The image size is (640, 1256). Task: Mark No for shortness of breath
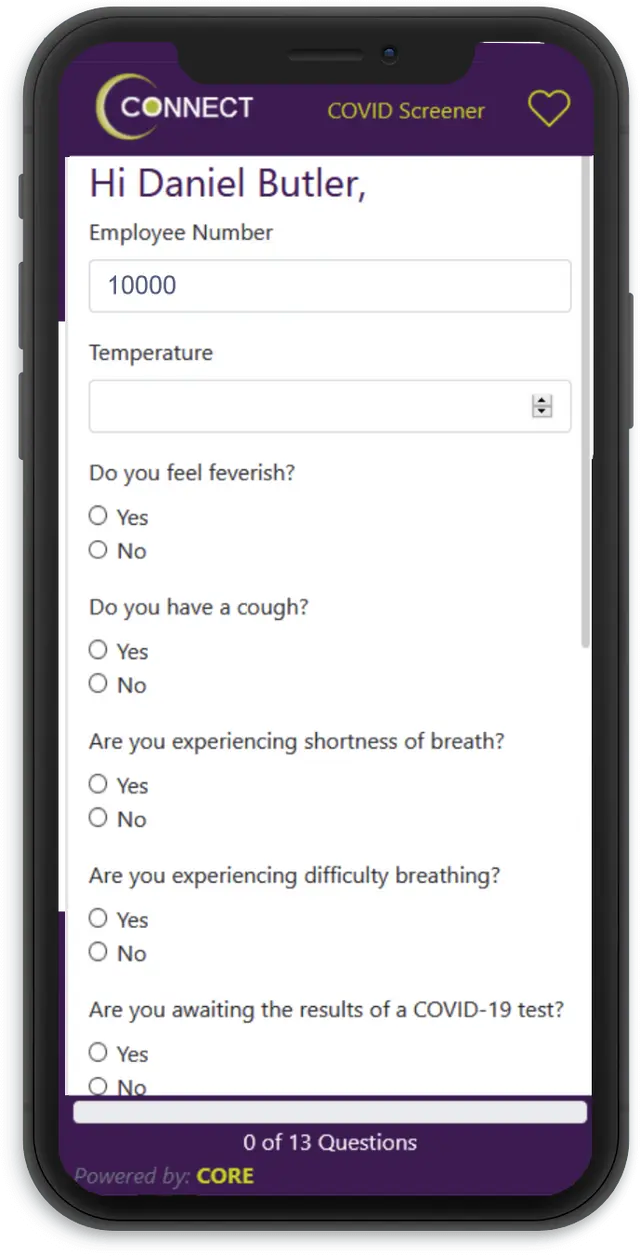tap(98, 818)
